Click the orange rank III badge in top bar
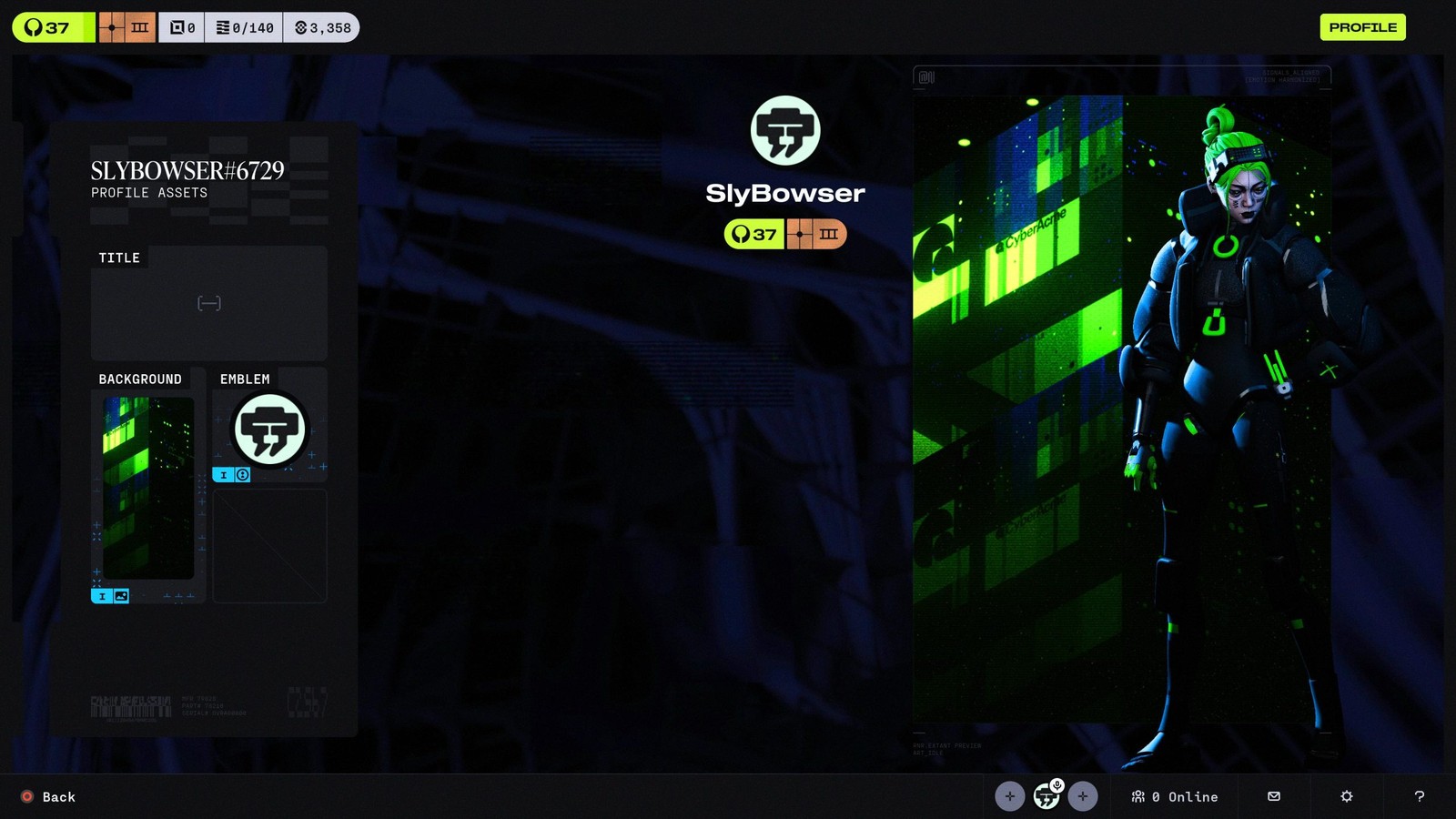This screenshot has height=819, width=1456. tap(126, 27)
